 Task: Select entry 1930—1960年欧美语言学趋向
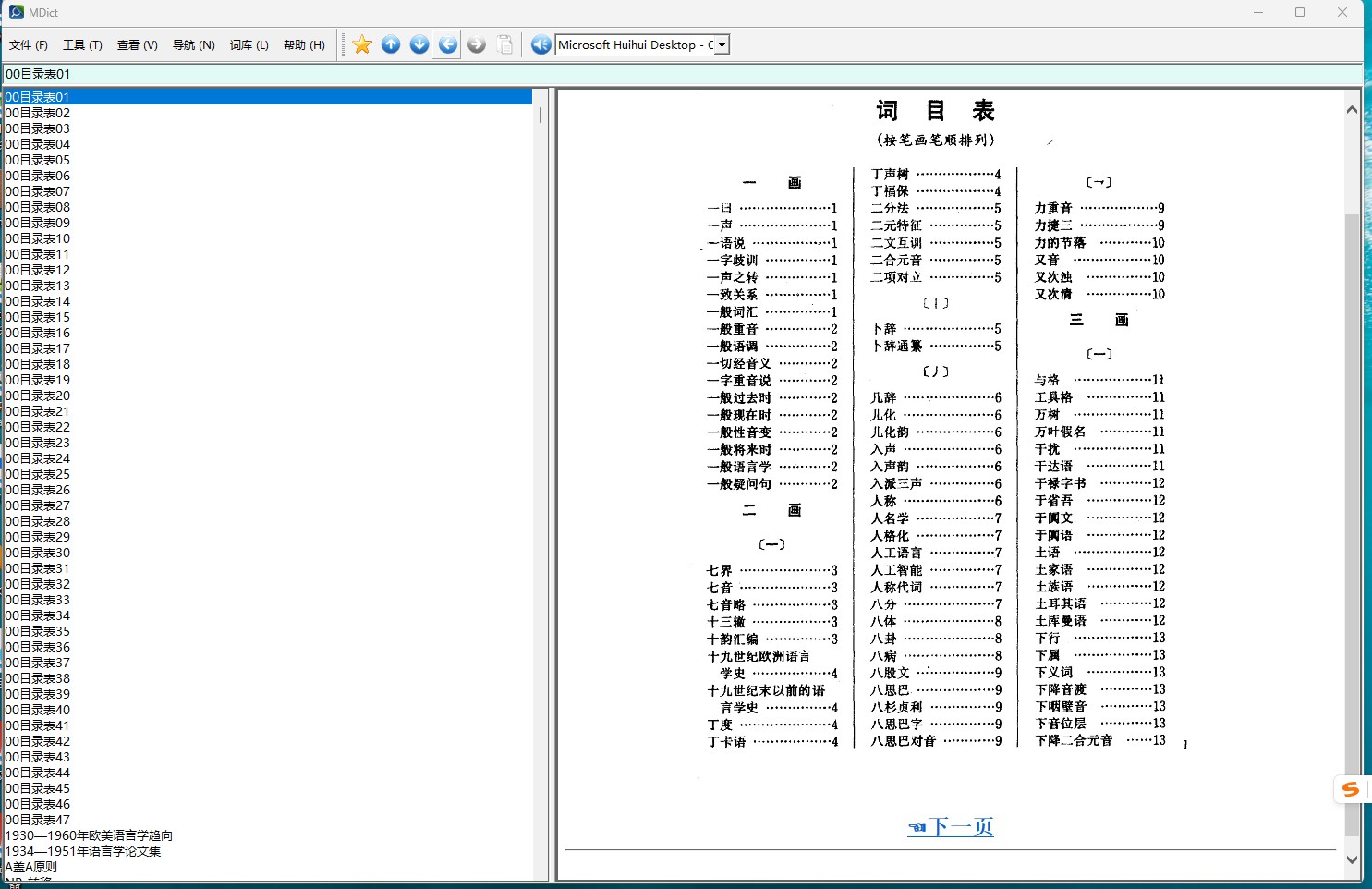[89, 835]
